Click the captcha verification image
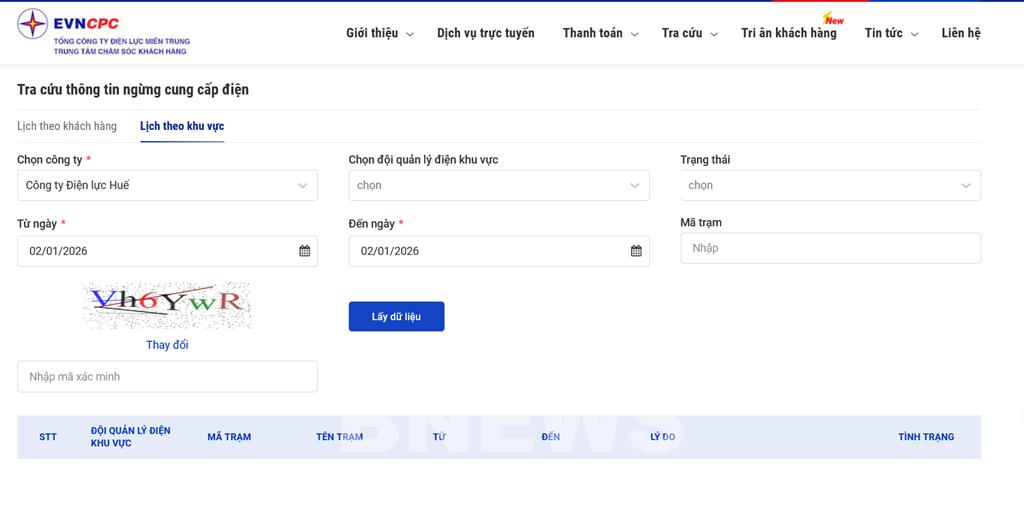Viewport: 1024px width, 526px height. click(166, 305)
